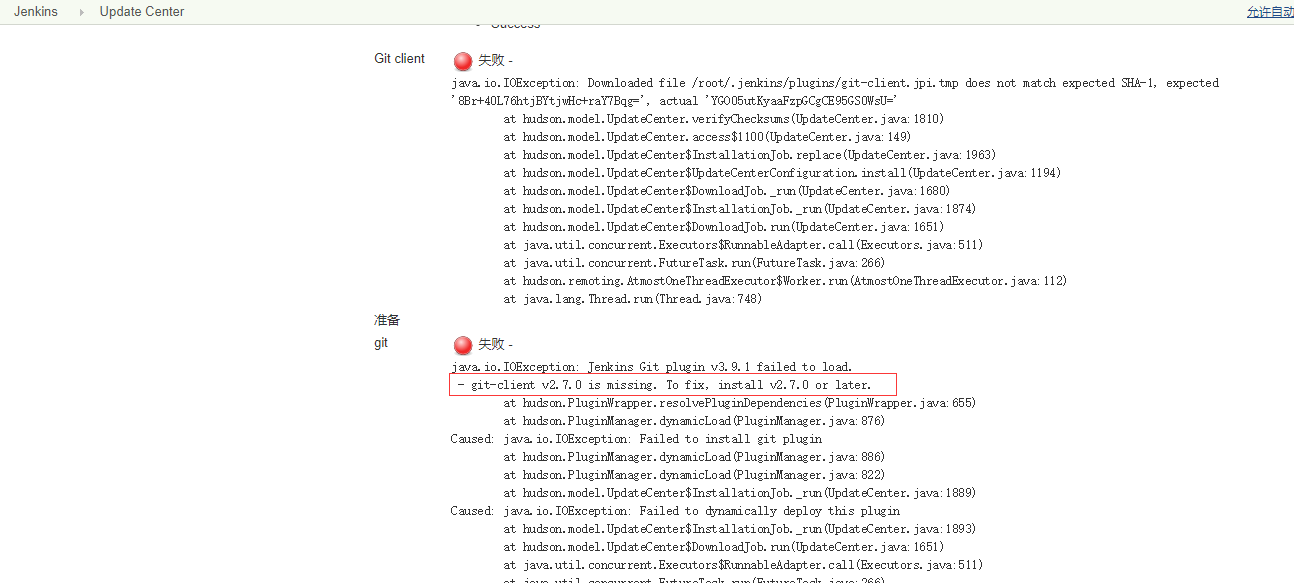Click the InstallationJob._run line 1893 trace
Viewport: 1294px width, 583px height.
click(740, 529)
